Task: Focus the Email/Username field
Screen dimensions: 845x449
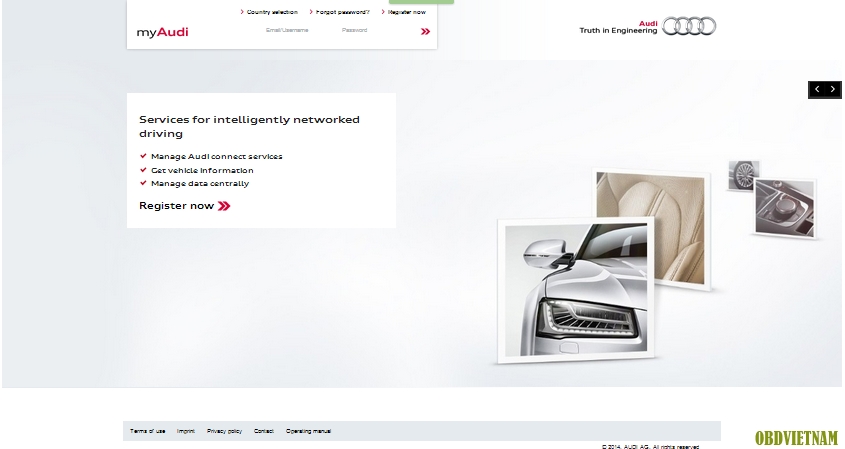Action: tap(287, 30)
